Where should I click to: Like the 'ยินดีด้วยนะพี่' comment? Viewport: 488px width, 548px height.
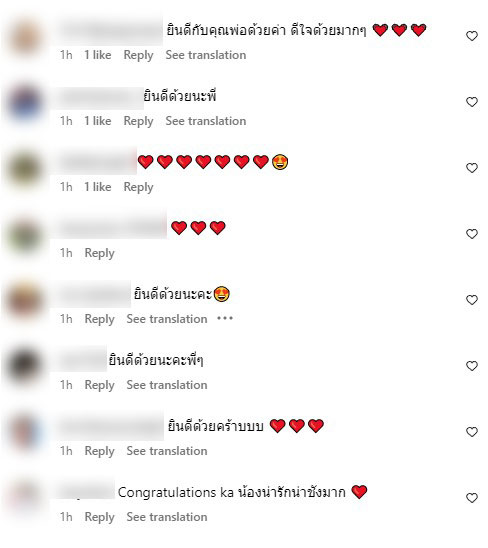point(472,102)
